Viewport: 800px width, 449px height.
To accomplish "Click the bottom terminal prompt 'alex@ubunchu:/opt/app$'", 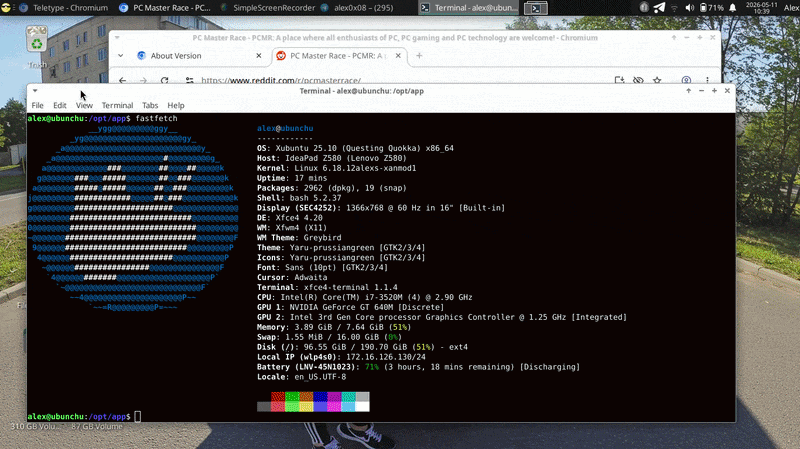I will (x=79, y=417).
